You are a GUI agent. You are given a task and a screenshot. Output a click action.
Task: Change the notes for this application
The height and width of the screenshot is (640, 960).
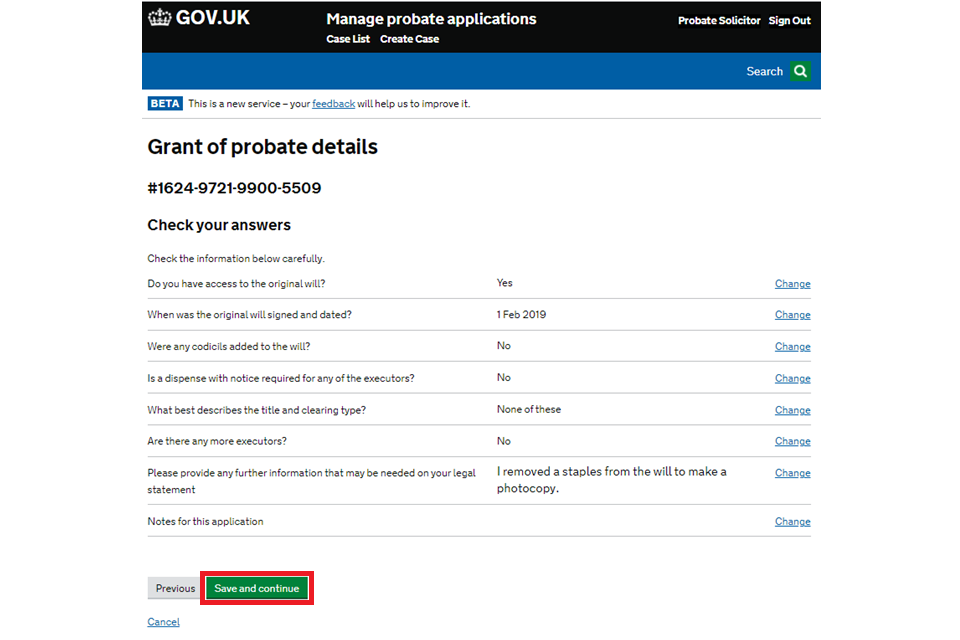792,522
